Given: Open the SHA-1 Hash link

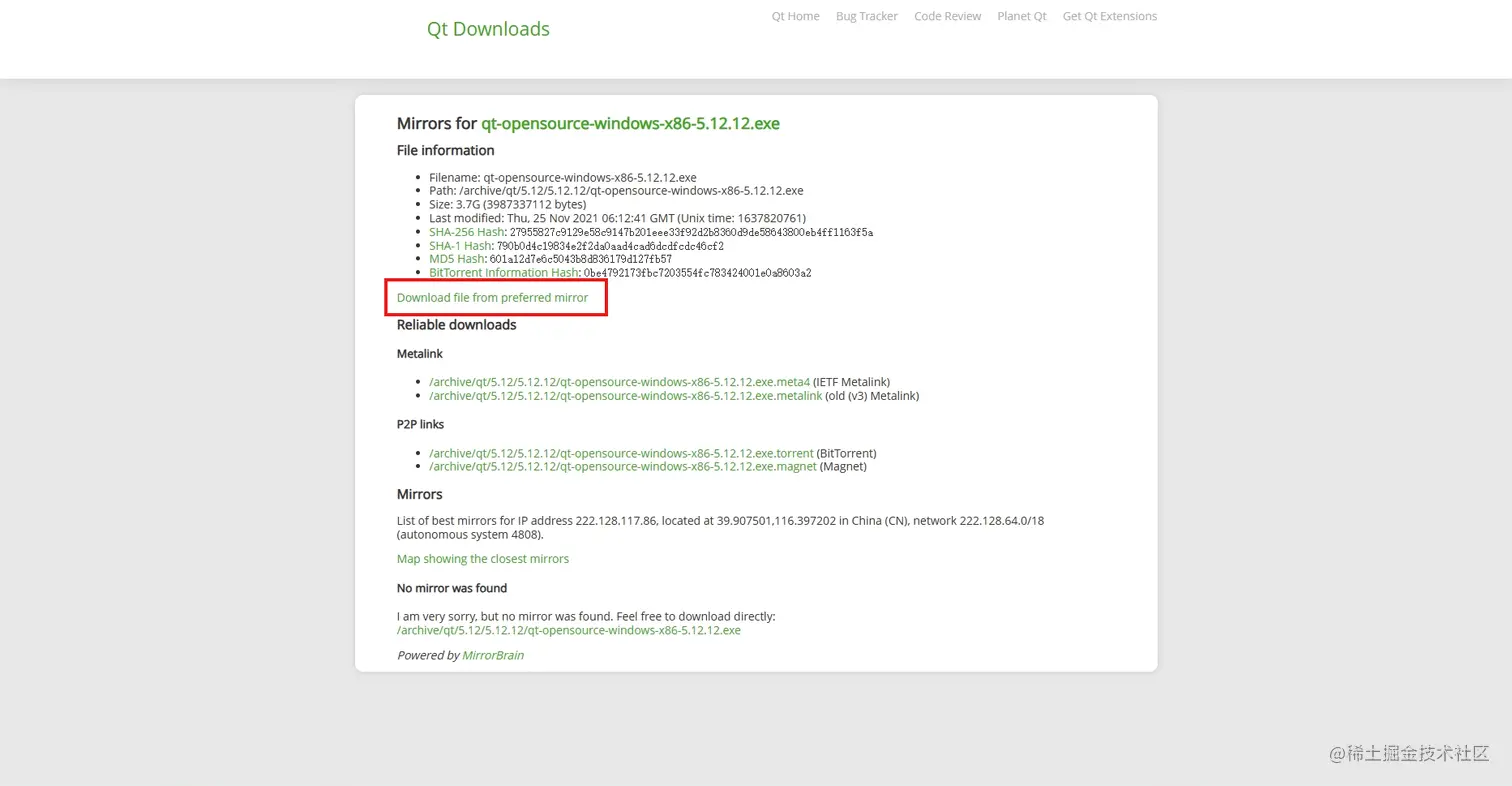Looking at the screenshot, I should click(460, 245).
